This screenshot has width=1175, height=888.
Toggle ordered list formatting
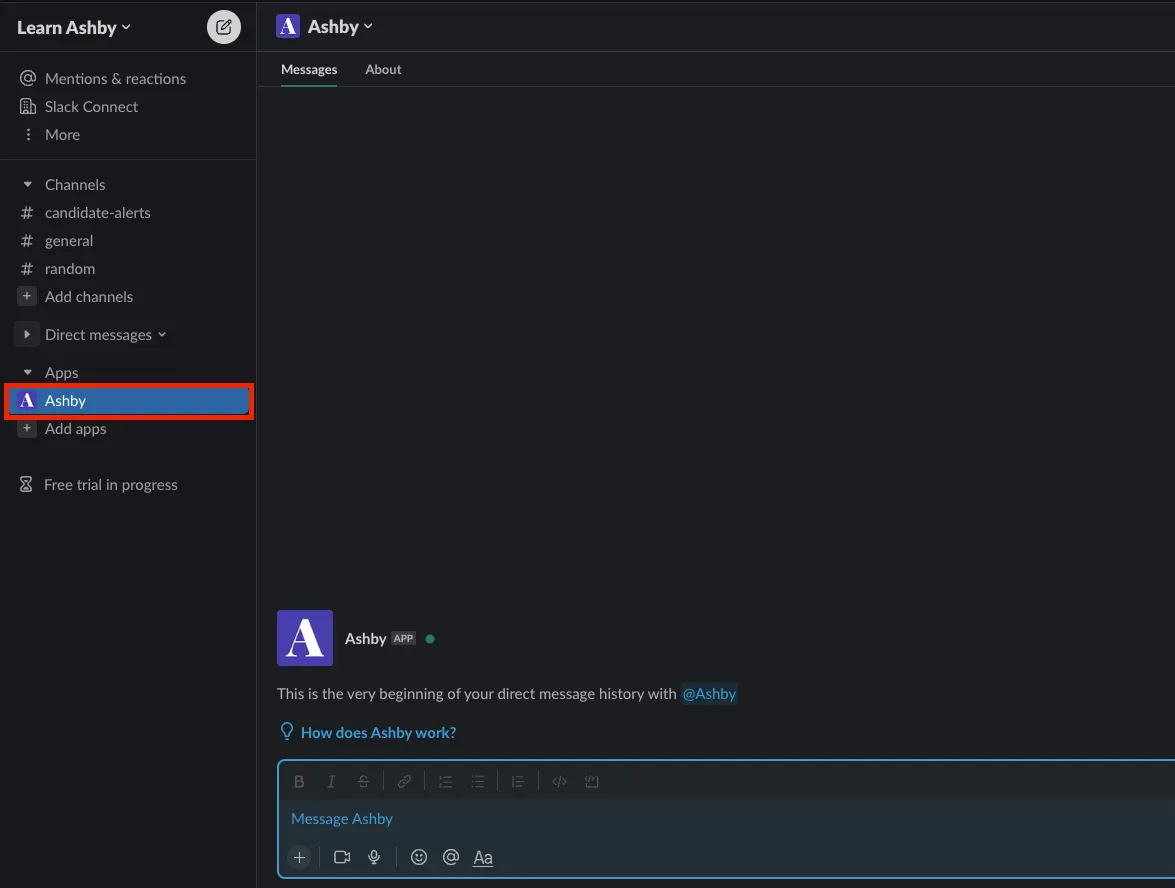[x=445, y=782]
